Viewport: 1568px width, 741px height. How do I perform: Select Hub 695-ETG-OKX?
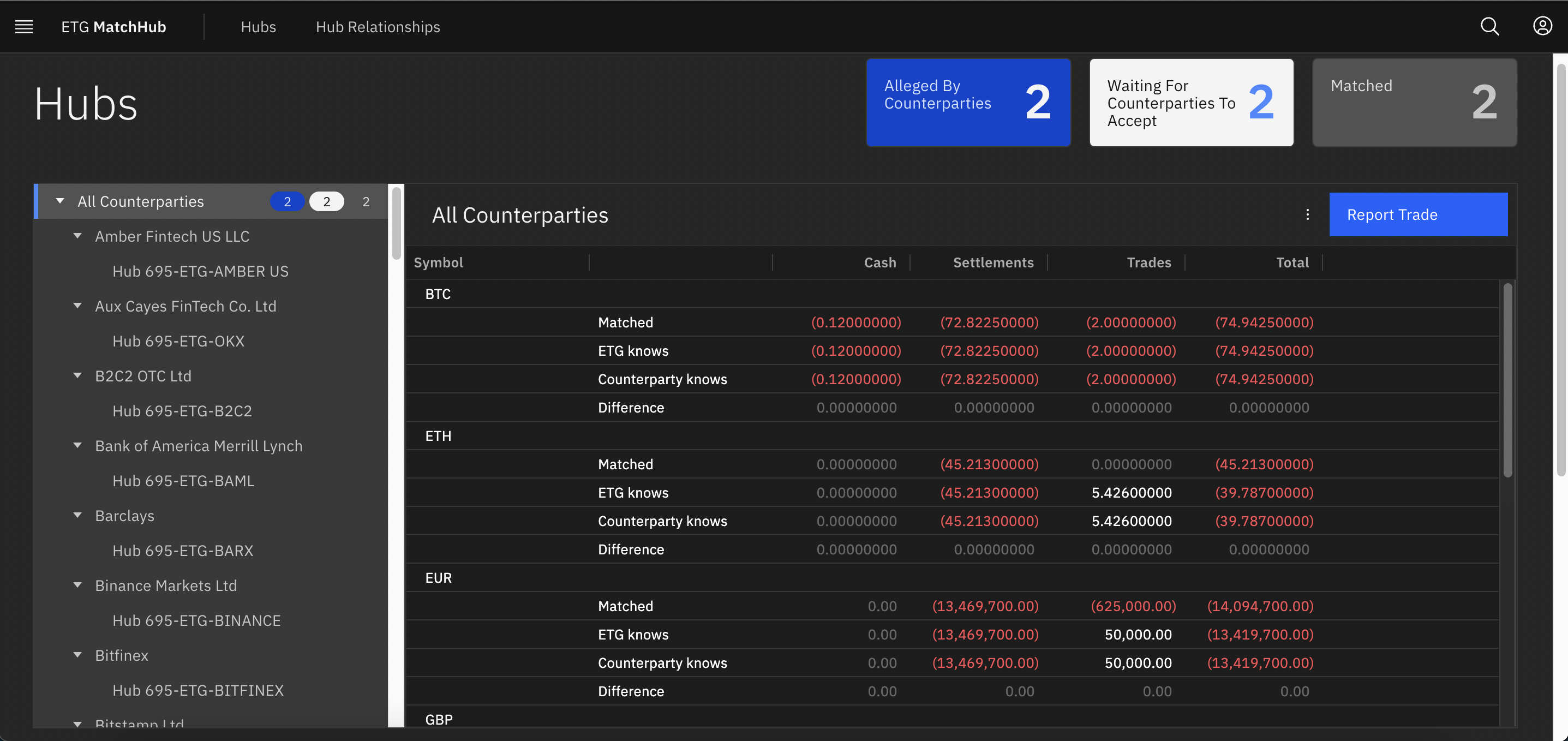click(x=178, y=341)
